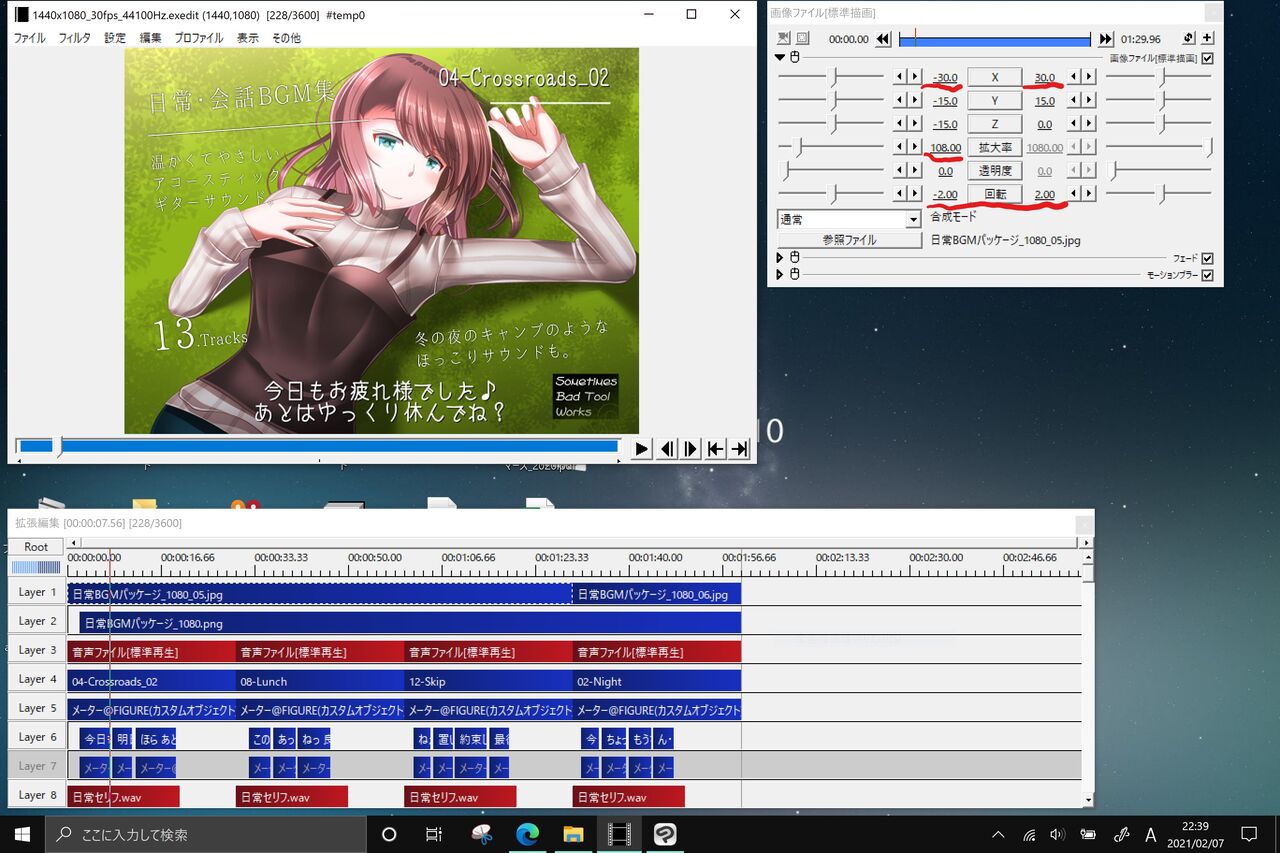This screenshot has height=853, width=1280.
Task: Toggle Layer 5 visibility
Action: tap(36, 708)
